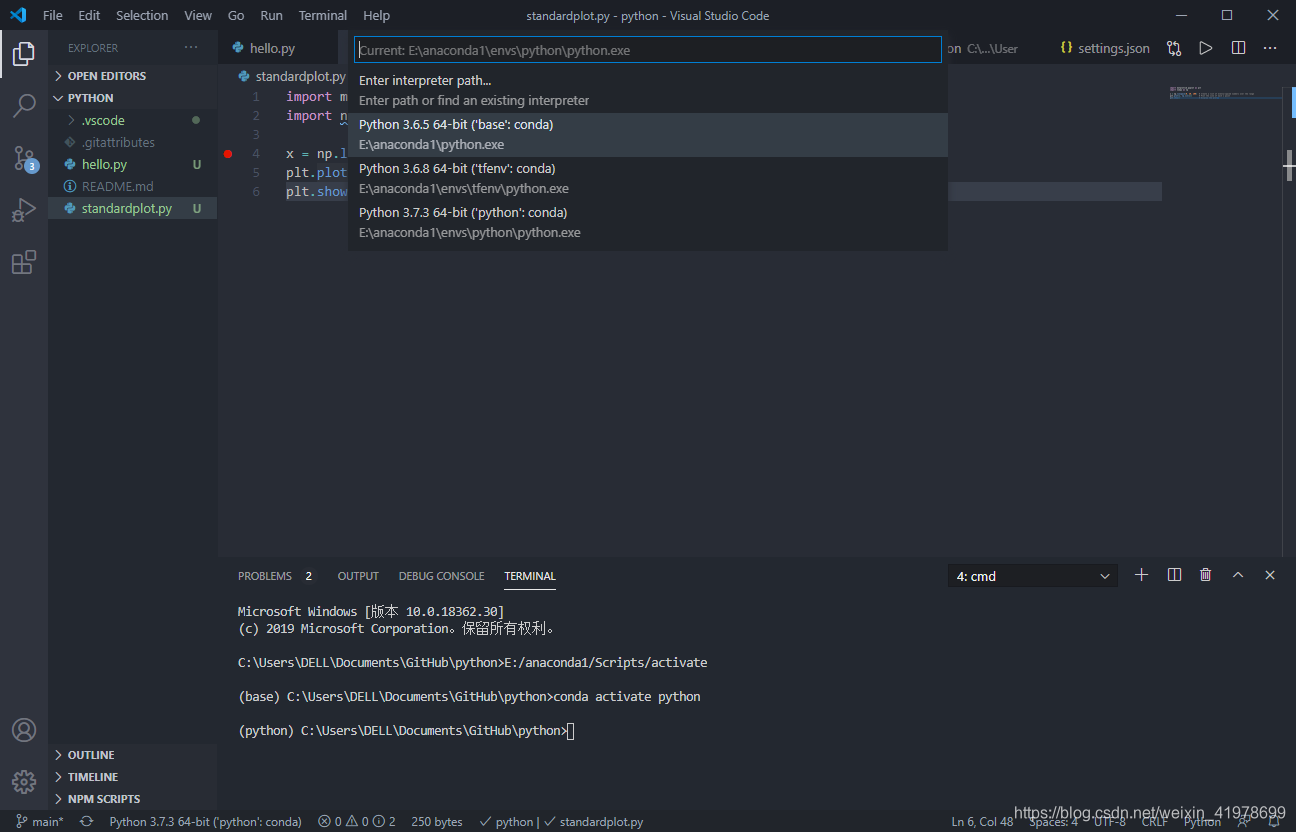Screen dimensions: 1296x832
Task: Open the Edit menu
Action: [89, 15]
